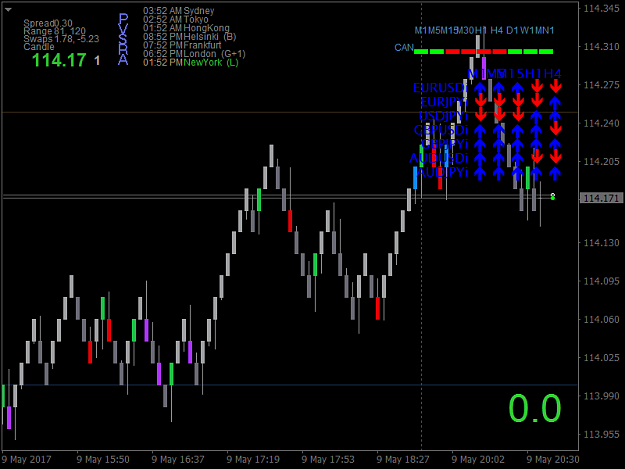
Task: Click the 114.345 price axis label
Action: tap(601, 8)
